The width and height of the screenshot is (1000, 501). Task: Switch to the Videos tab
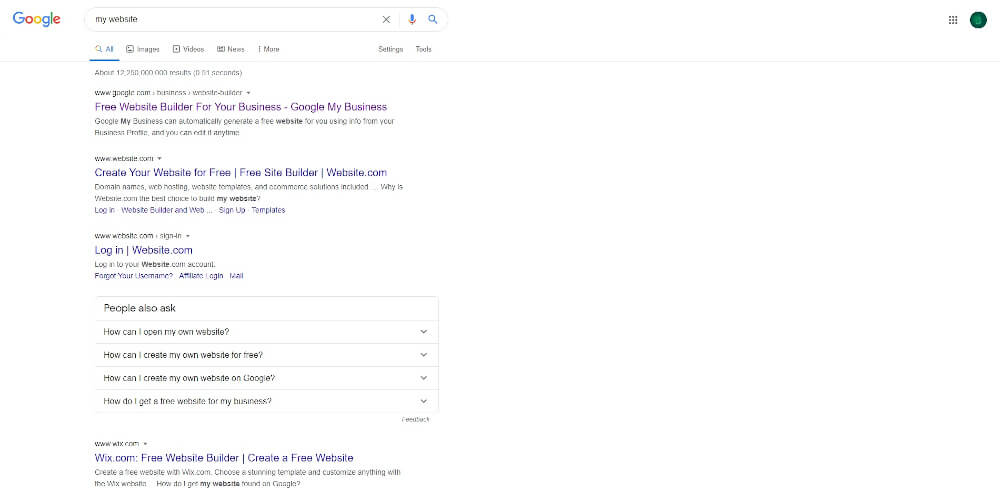click(x=188, y=49)
